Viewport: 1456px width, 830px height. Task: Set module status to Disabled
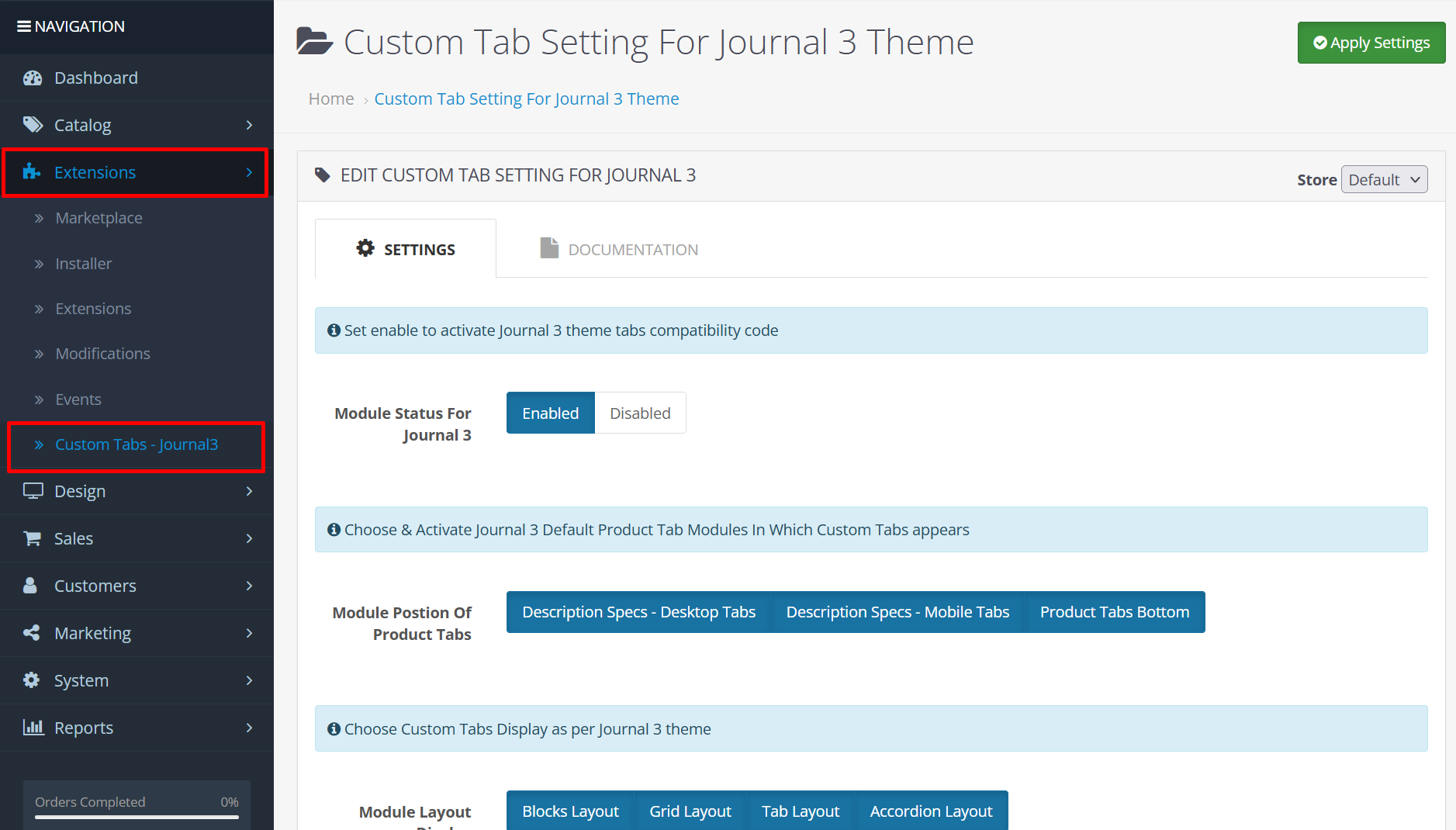[640, 413]
